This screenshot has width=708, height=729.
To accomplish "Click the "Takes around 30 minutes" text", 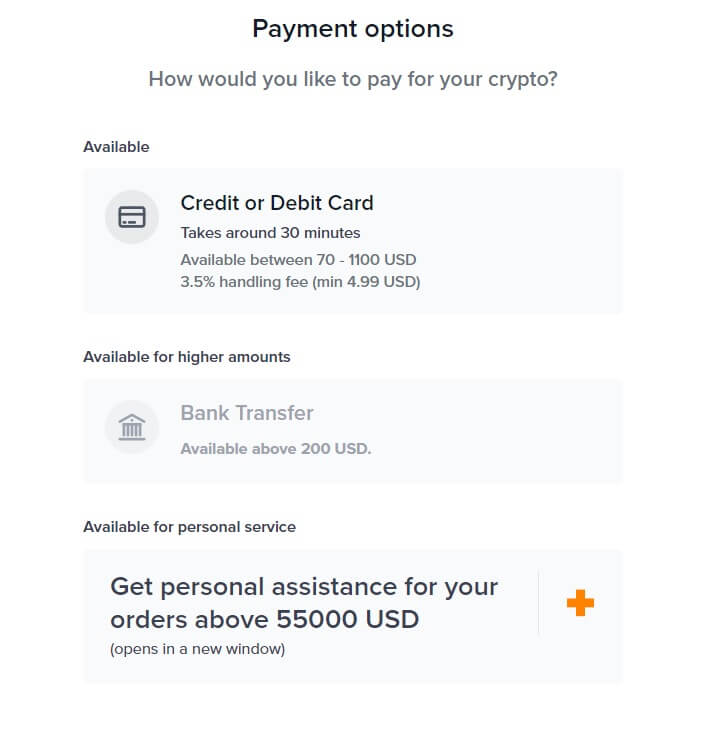I will [x=270, y=233].
